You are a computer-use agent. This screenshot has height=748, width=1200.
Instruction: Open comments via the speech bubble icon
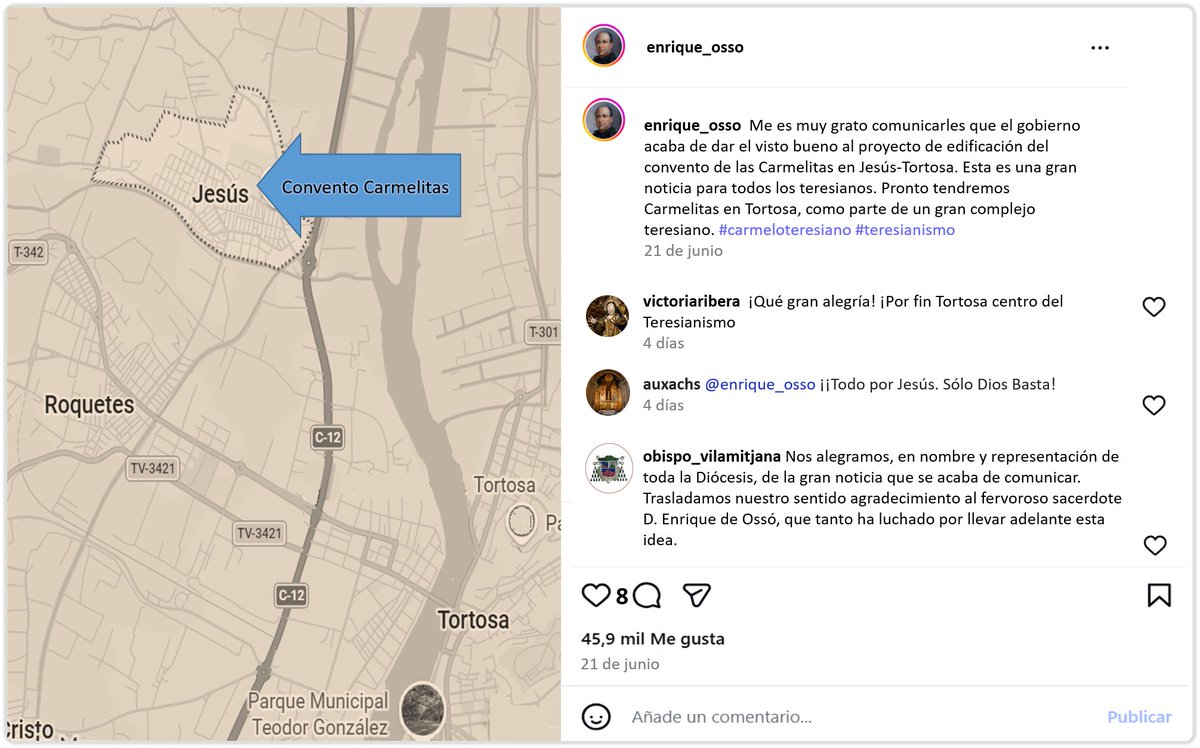647,596
